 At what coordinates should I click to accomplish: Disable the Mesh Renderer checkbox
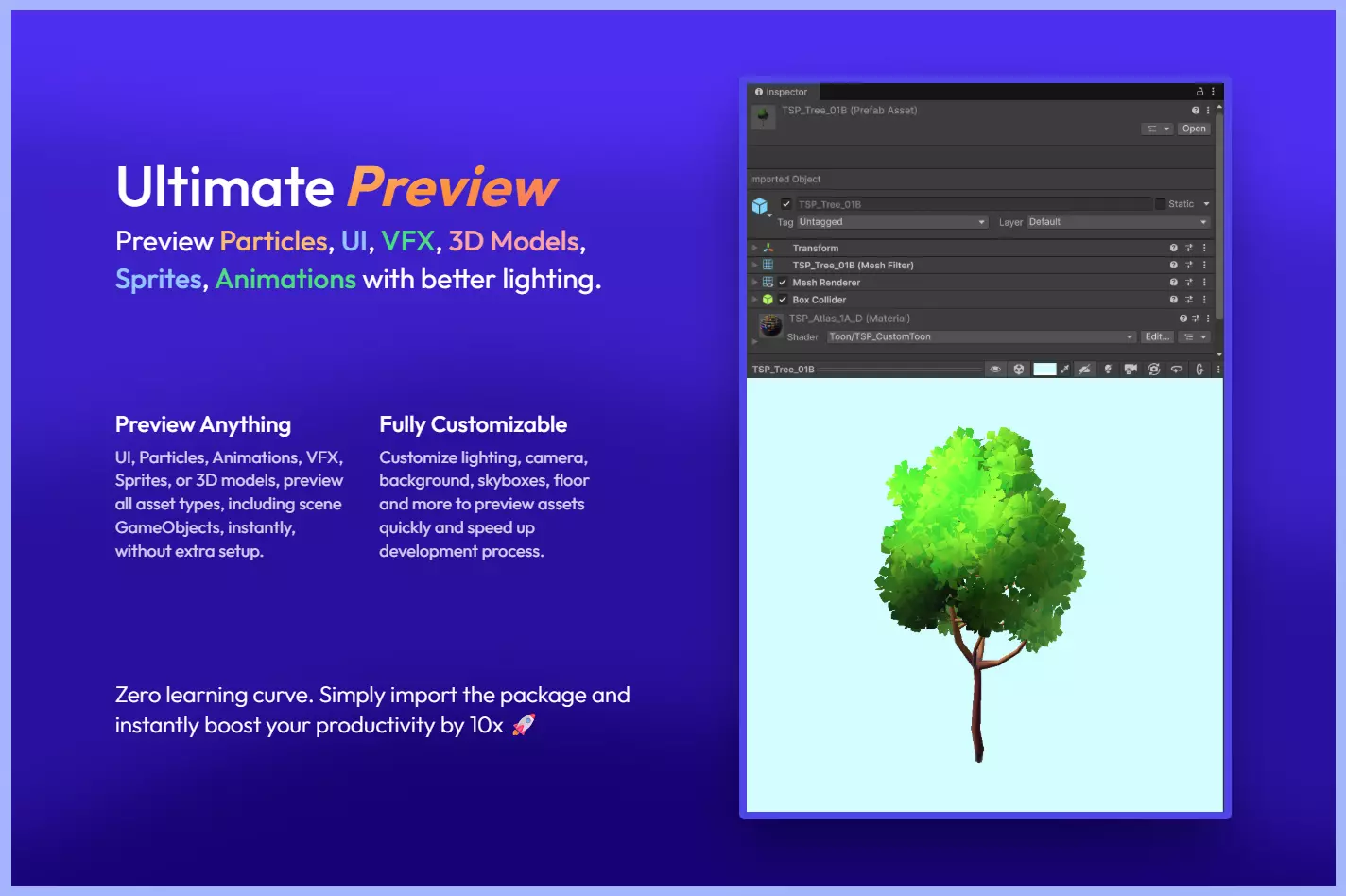click(x=783, y=283)
